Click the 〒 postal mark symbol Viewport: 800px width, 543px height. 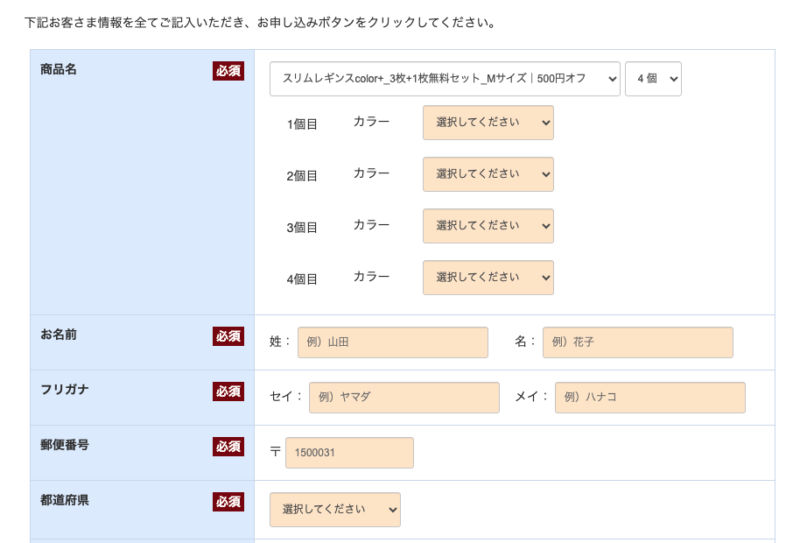point(275,452)
